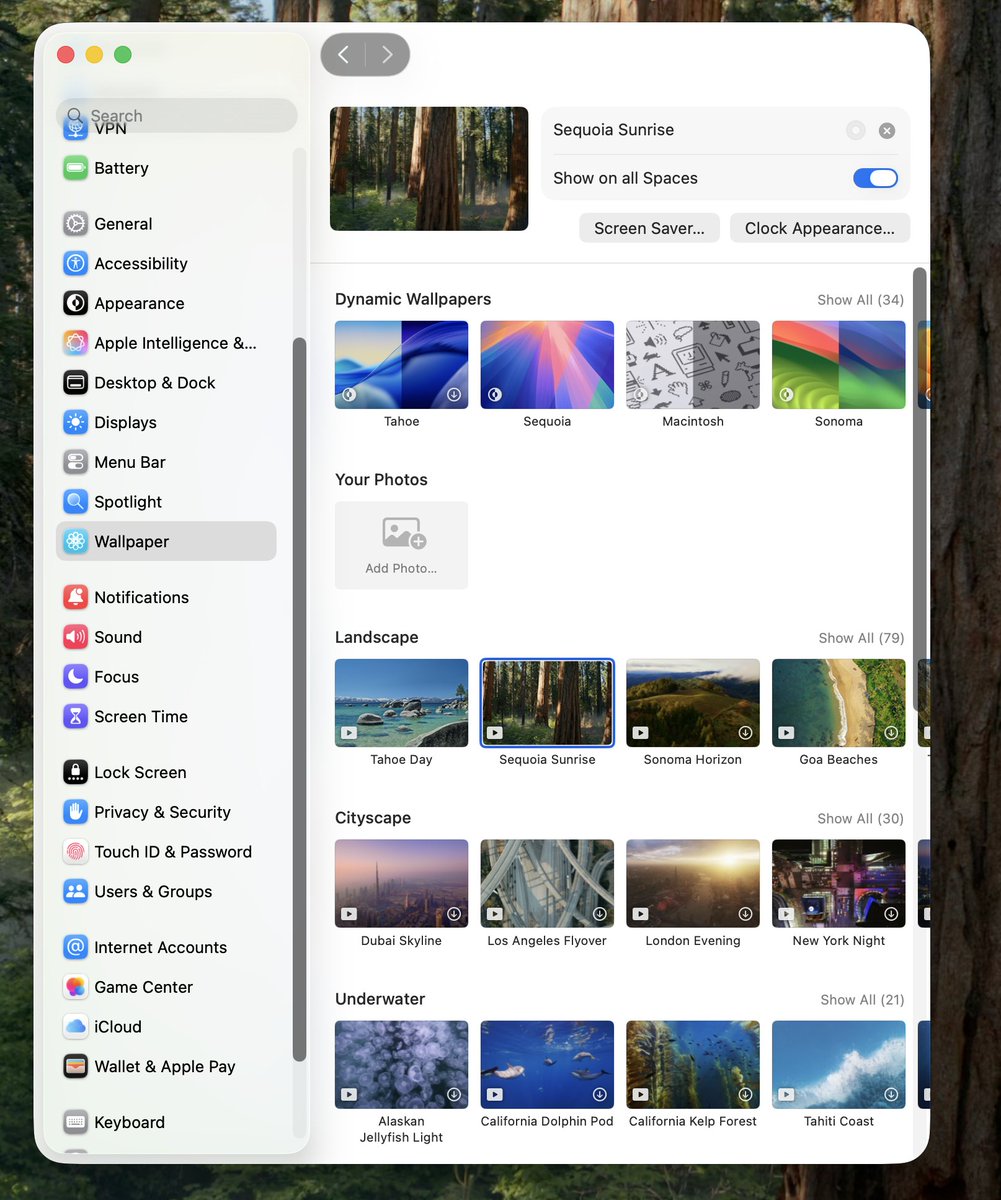Image resolution: width=1001 pixels, height=1200 pixels.
Task: Open the Game Center icon
Action: point(76,987)
